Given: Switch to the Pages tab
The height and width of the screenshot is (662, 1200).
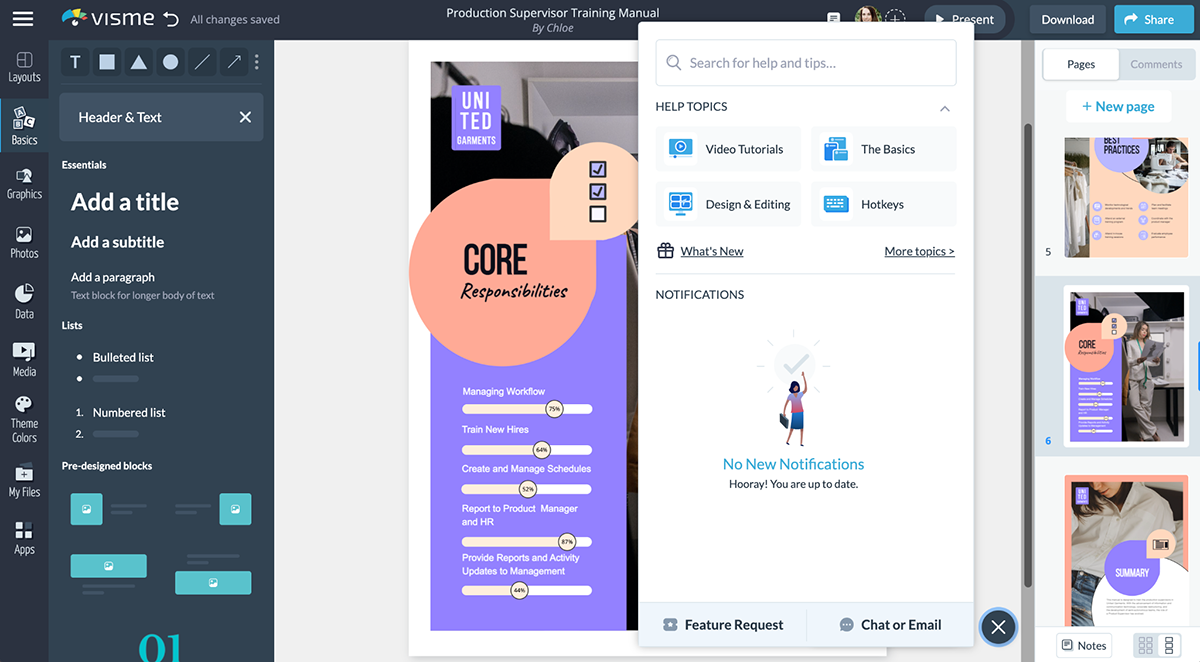Looking at the screenshot, I should click(1080, 64).
